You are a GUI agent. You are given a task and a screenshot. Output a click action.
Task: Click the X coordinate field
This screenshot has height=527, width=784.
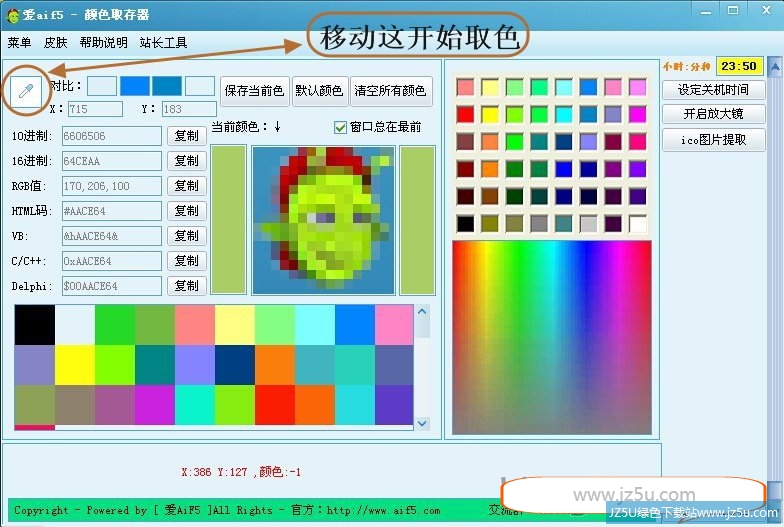(95, 109)
